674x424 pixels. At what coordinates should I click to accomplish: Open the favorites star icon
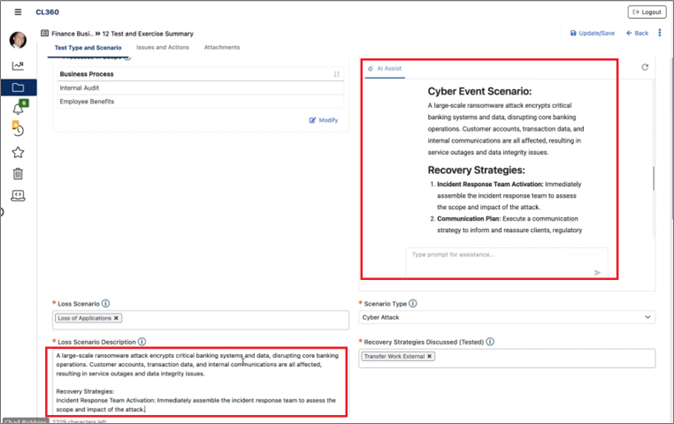pyautogui.click(x=18, y=152)
